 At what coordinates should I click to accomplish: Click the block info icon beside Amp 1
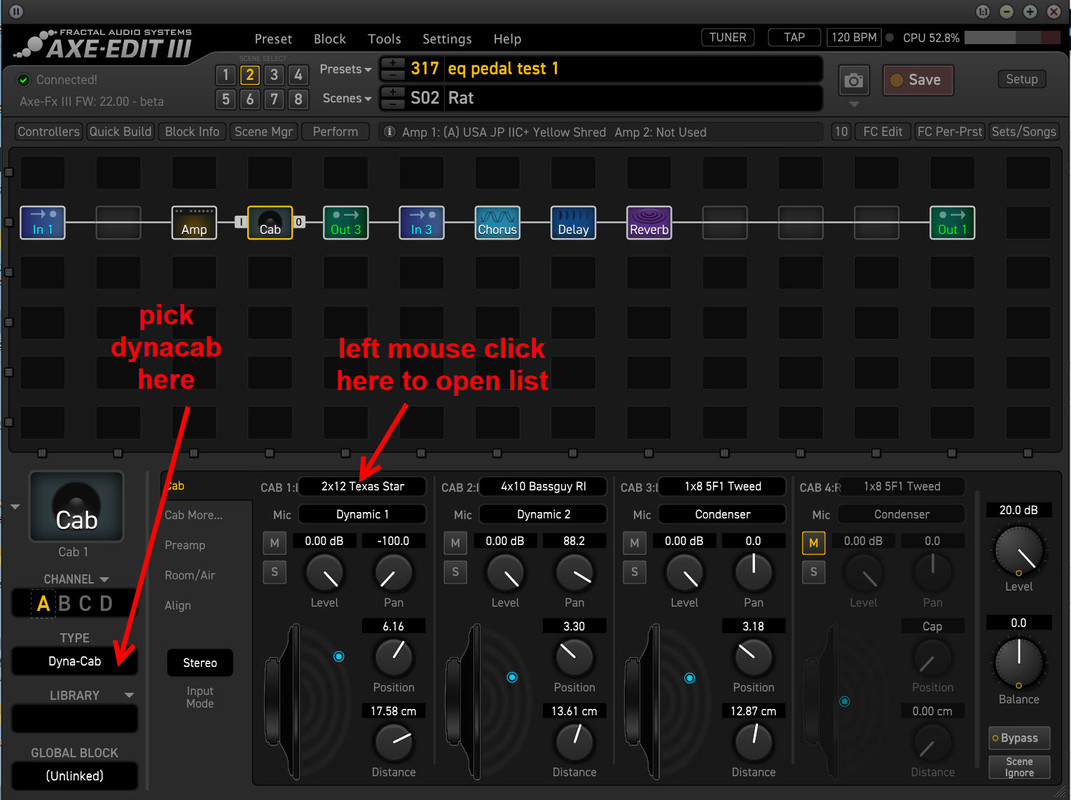click(389, 132)
